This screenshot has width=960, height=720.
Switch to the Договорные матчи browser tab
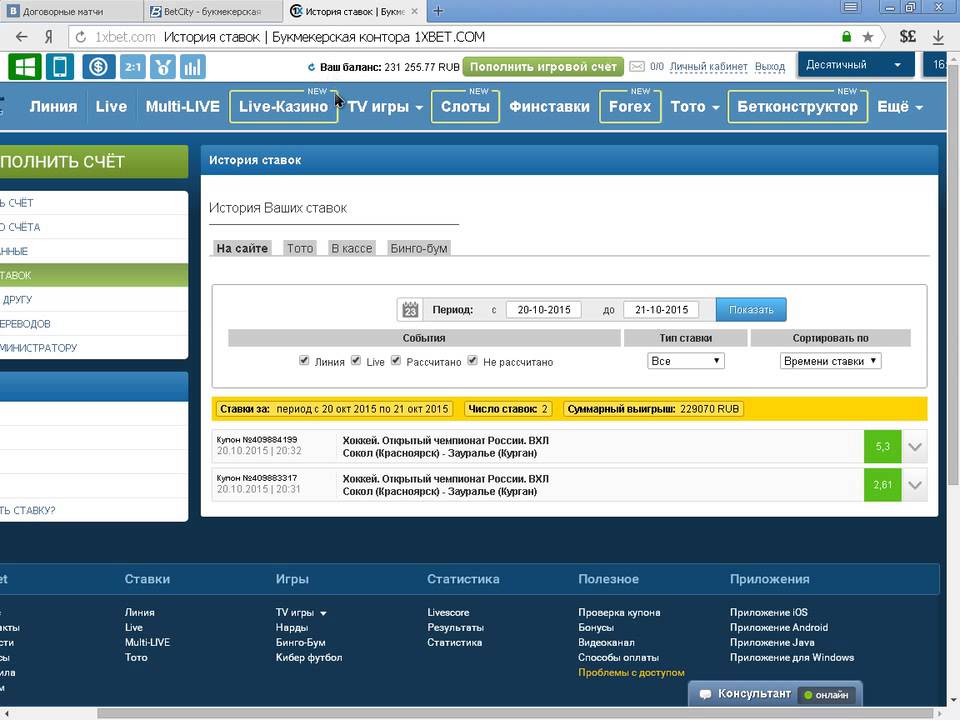click(71, 11)
